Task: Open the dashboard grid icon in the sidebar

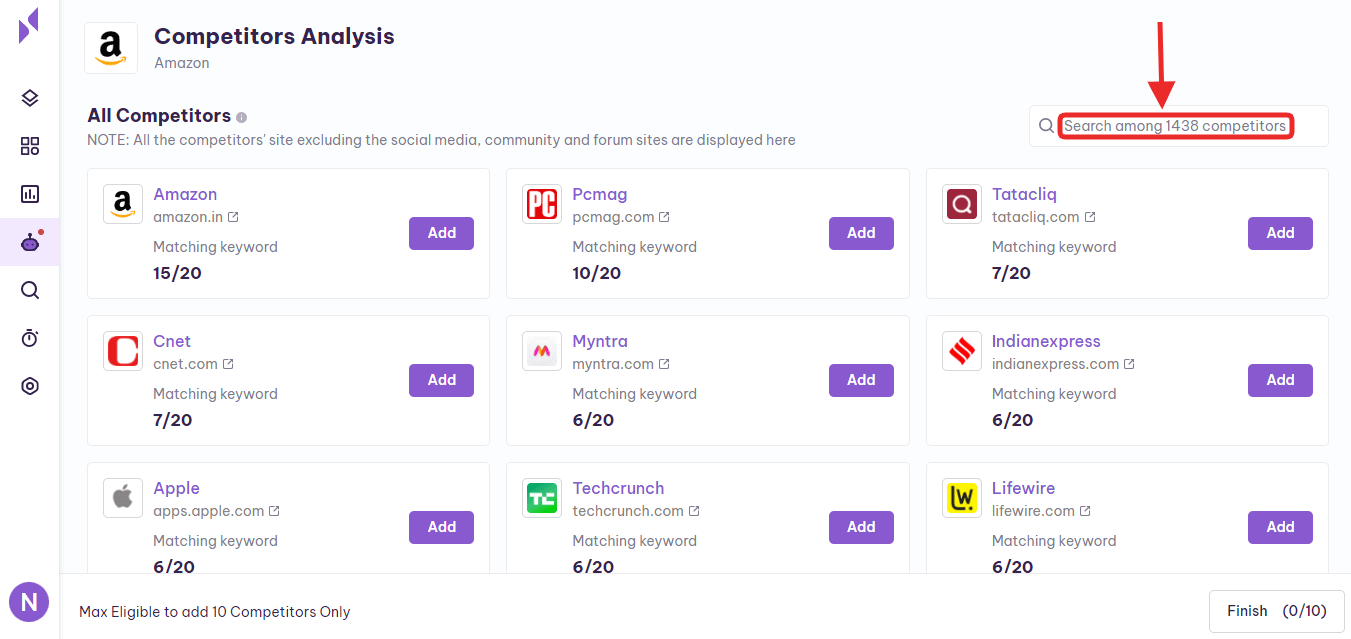Action: click(x=30, y=147)
